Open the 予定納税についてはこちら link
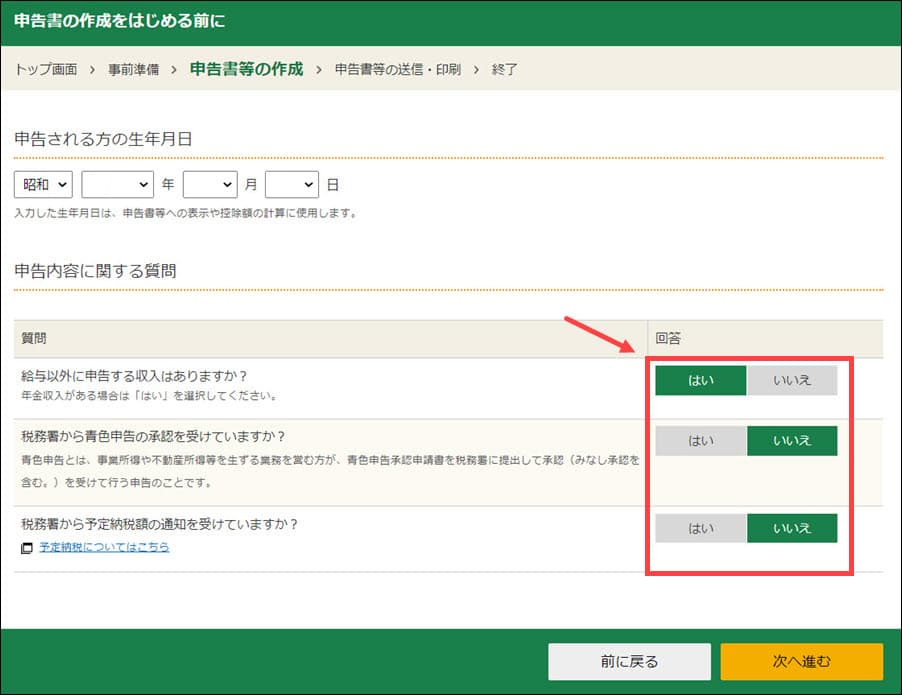The image size is (902, 695). [x=104, y=548]
